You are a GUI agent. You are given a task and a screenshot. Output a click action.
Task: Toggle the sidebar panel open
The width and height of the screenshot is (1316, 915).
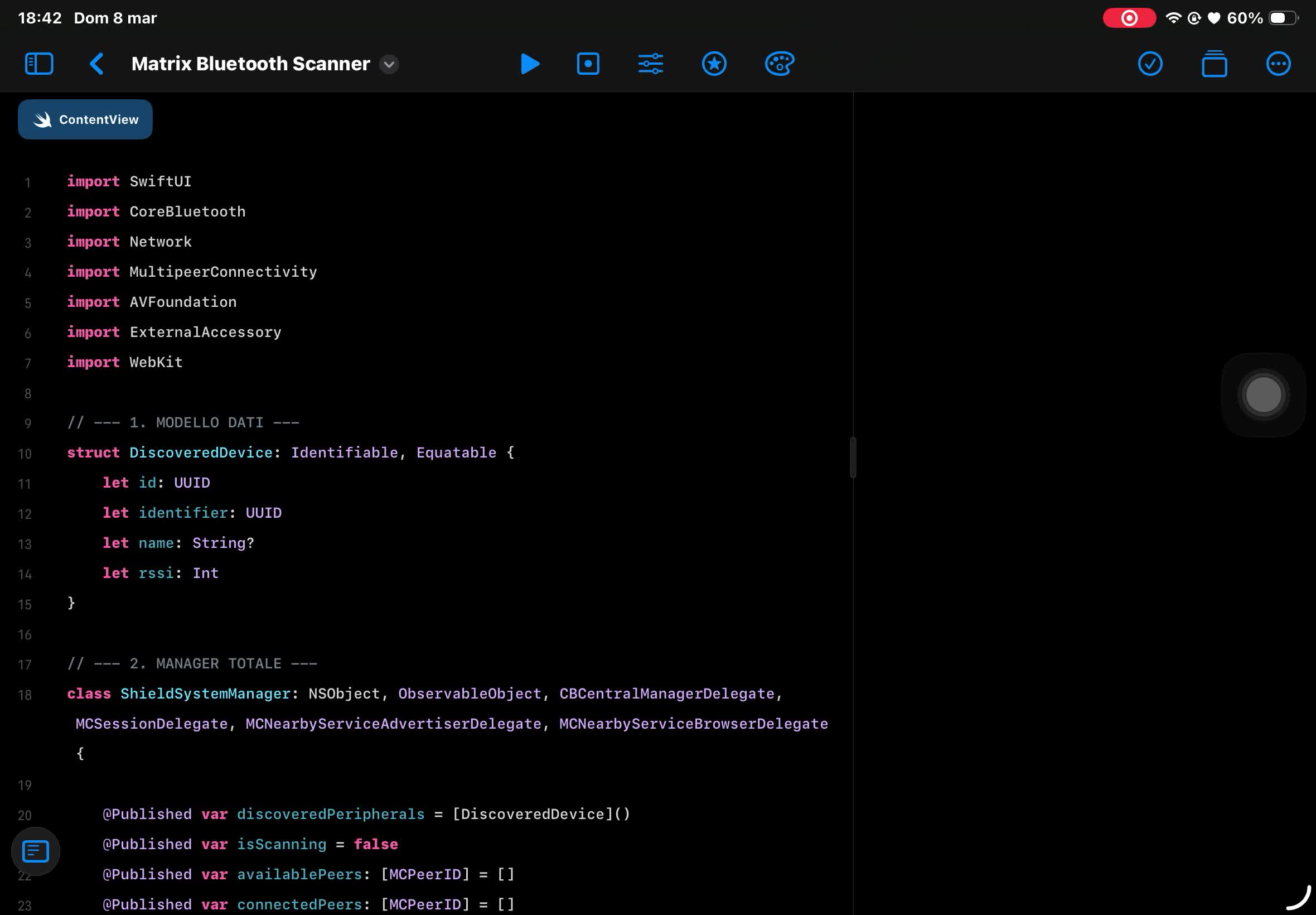[38, 64]
